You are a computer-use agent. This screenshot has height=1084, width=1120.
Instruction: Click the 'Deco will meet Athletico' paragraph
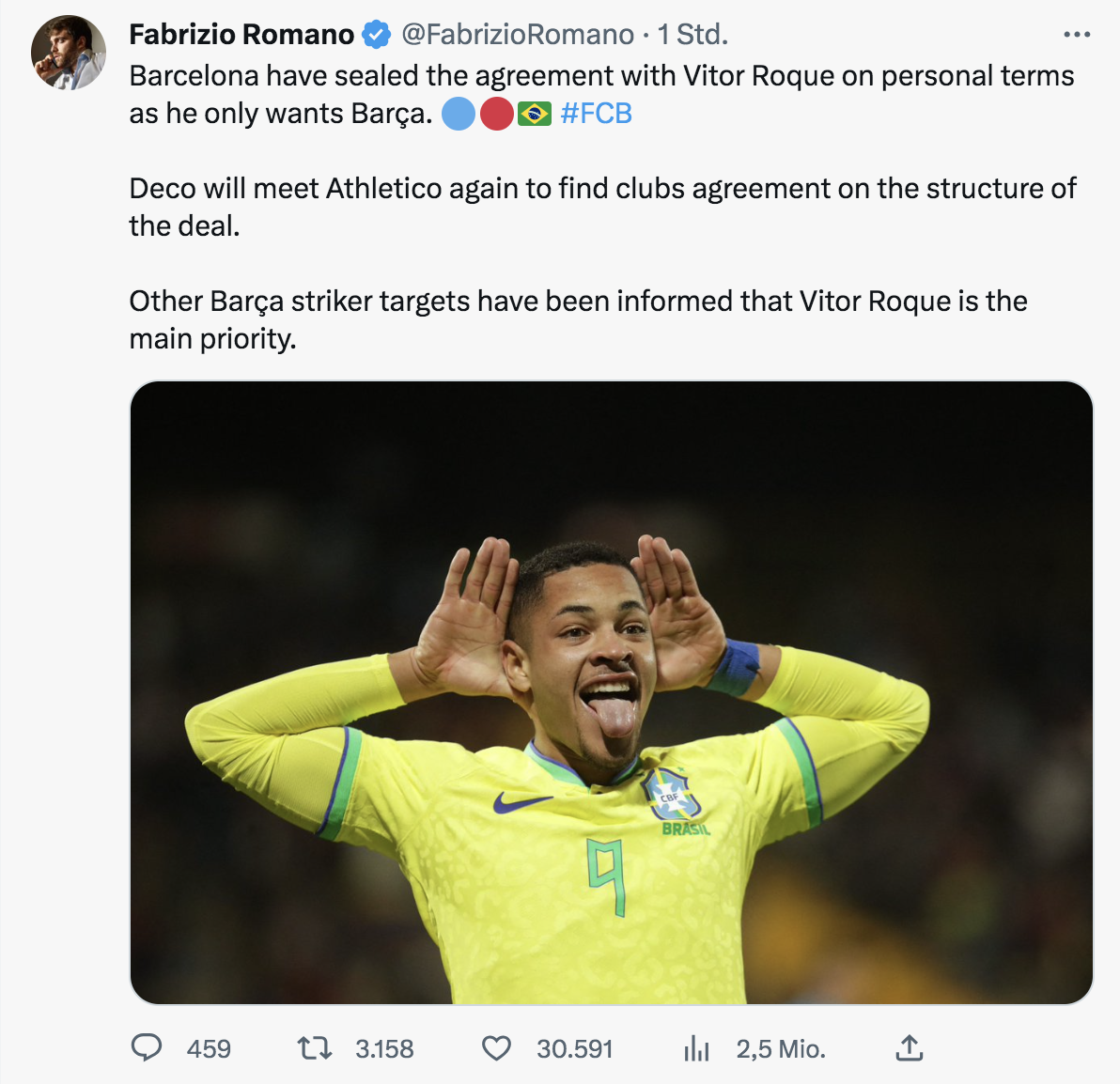coord(601,207)
